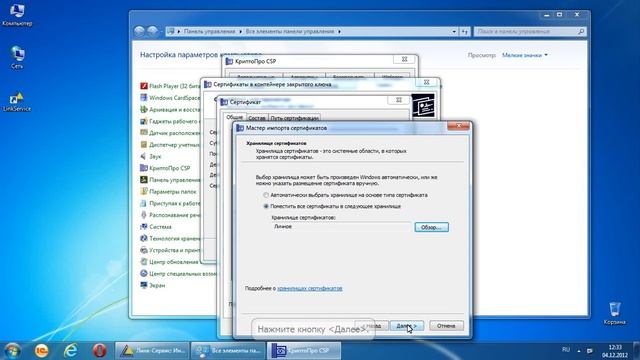Open the Звук control panel item
The width and height of the screenshot is (640, 360).
151,156
